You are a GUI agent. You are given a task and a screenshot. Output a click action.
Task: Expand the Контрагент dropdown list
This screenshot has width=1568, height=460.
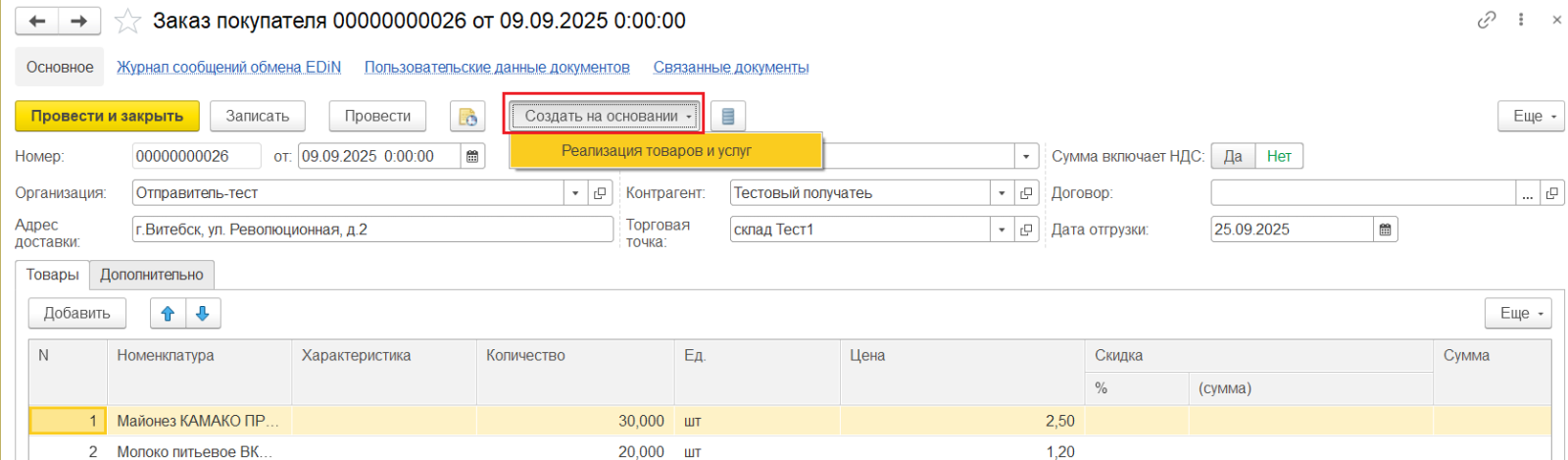[x=1002, y=193]
